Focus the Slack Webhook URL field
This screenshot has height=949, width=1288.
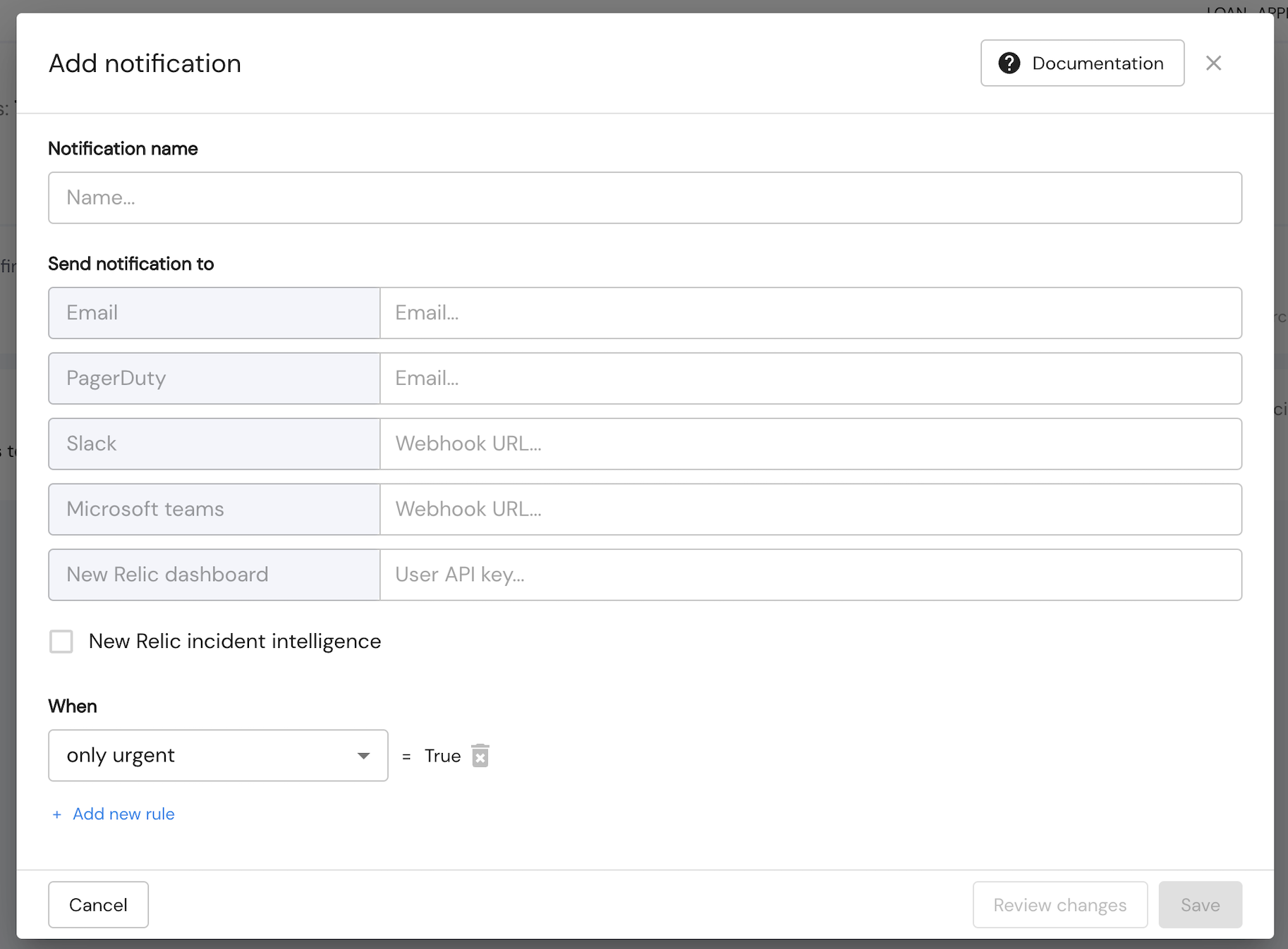click(810, 444)
